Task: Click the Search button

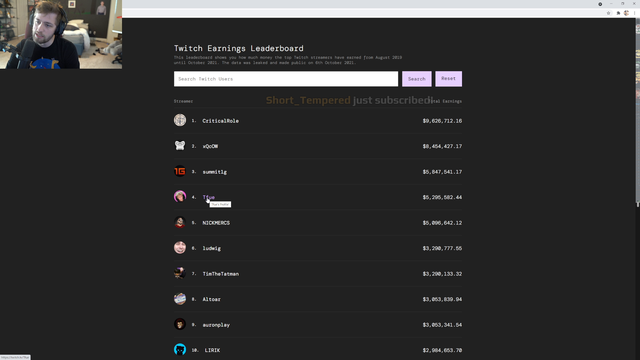Action: (417, 79)
